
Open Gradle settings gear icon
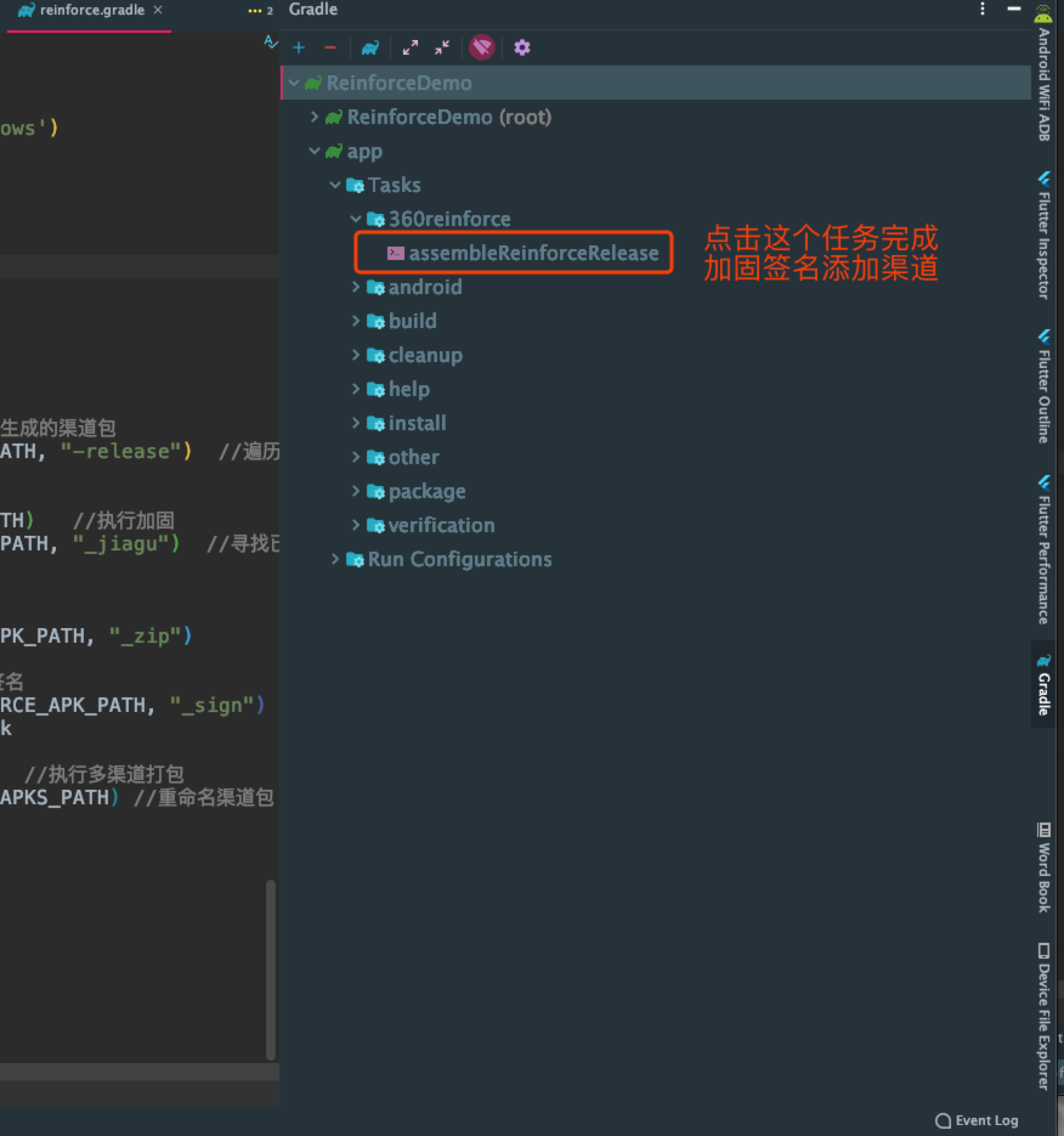tap(522, 47)
